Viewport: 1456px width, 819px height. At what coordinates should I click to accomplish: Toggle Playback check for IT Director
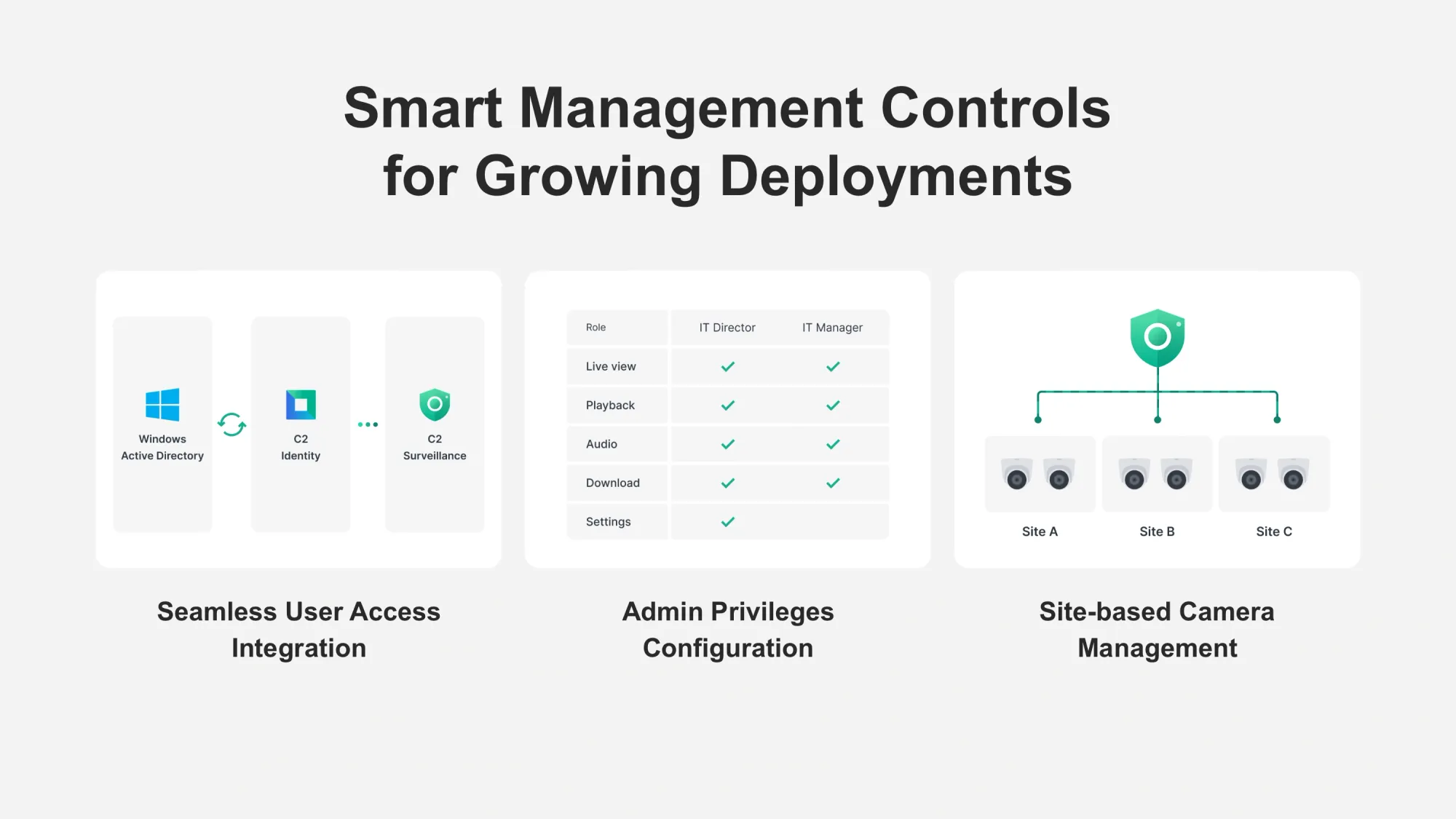click(728, 405)
